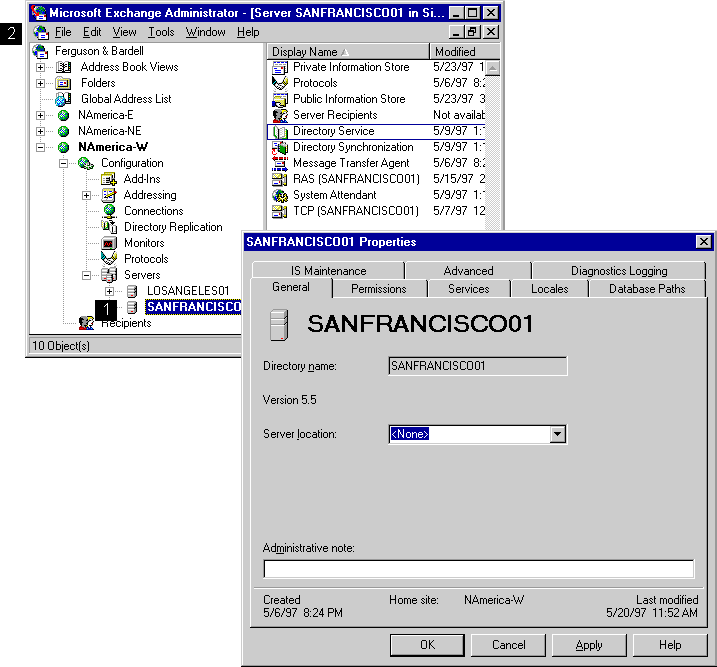
Task: Click the Administrative note text field
Action: pos(479,569)
